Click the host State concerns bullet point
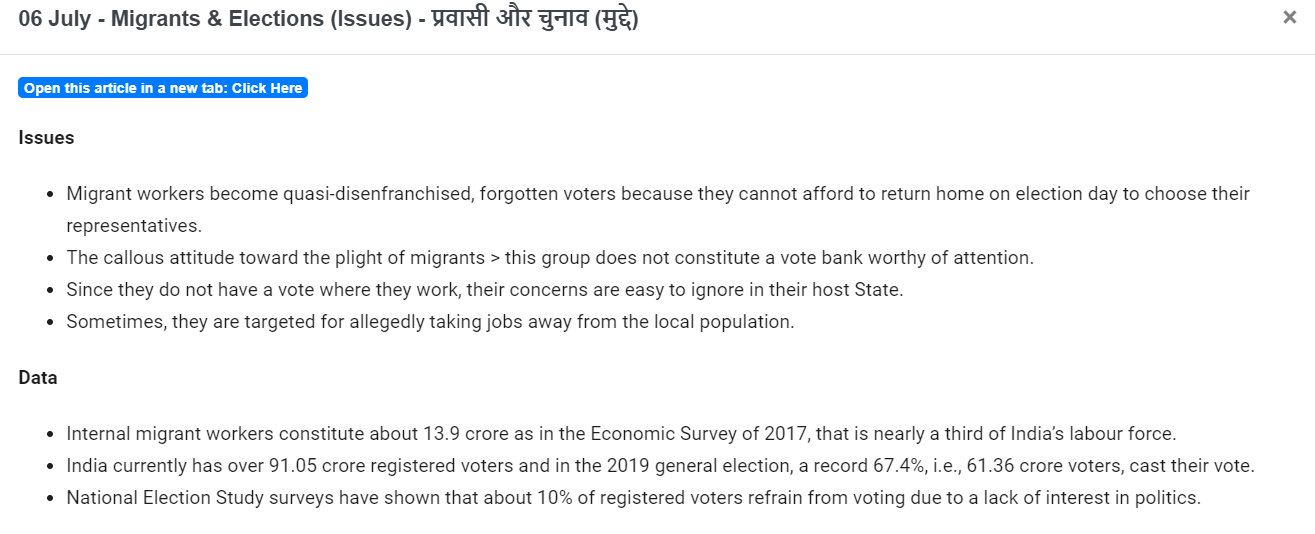 [x=485, y=290]
